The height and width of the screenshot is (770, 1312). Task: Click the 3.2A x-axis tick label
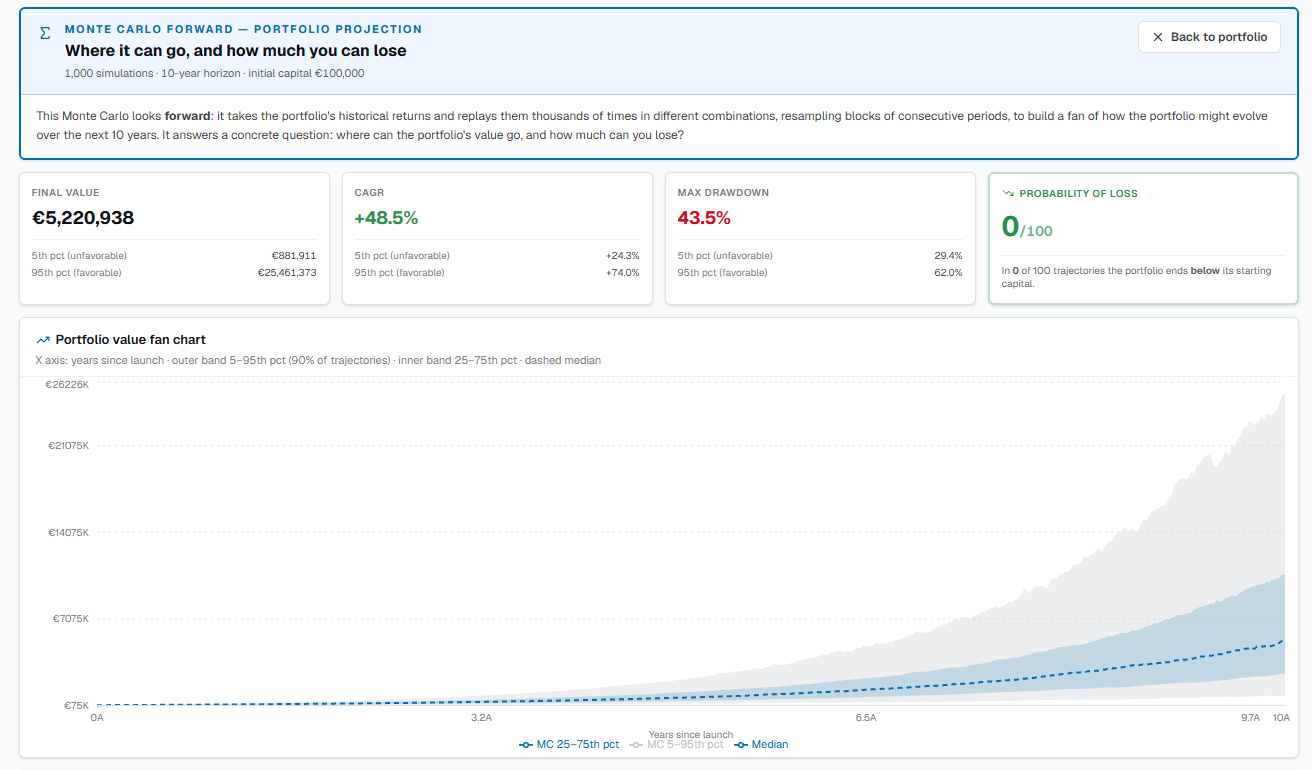click(481, 718)
